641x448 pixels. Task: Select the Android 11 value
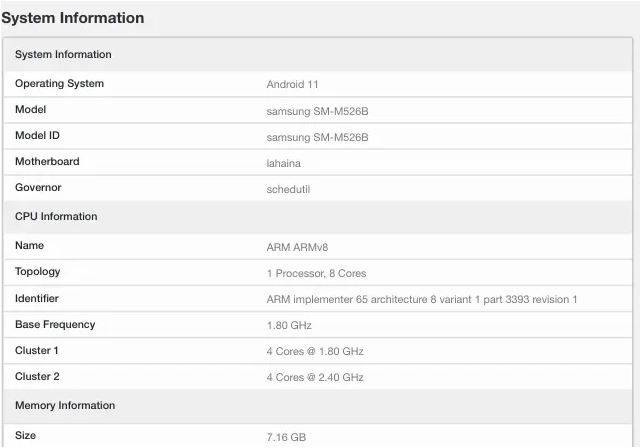pos(292,85)
